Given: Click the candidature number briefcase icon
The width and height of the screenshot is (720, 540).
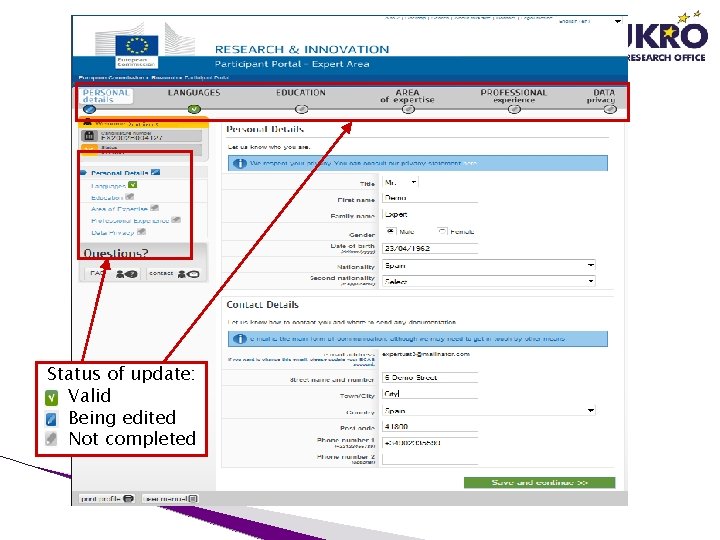Looking at the screenshot, I should pyautogui.click(x=90, y=135).
